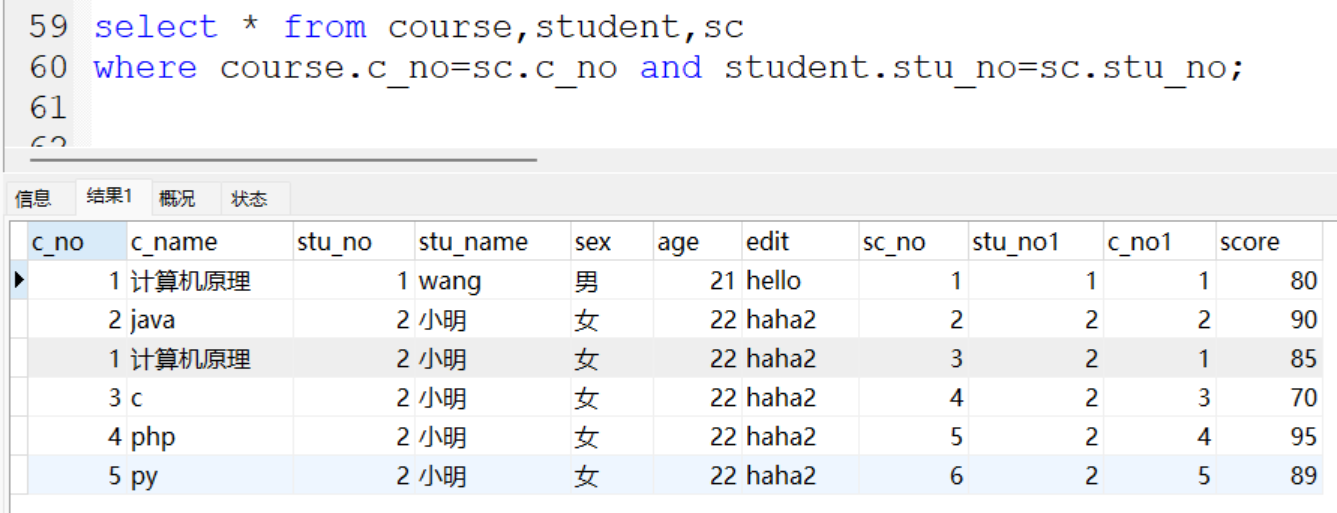This screenshot has height=513, width=1337.
Task: Open the 概况 tab
Action: coord(177,199)
